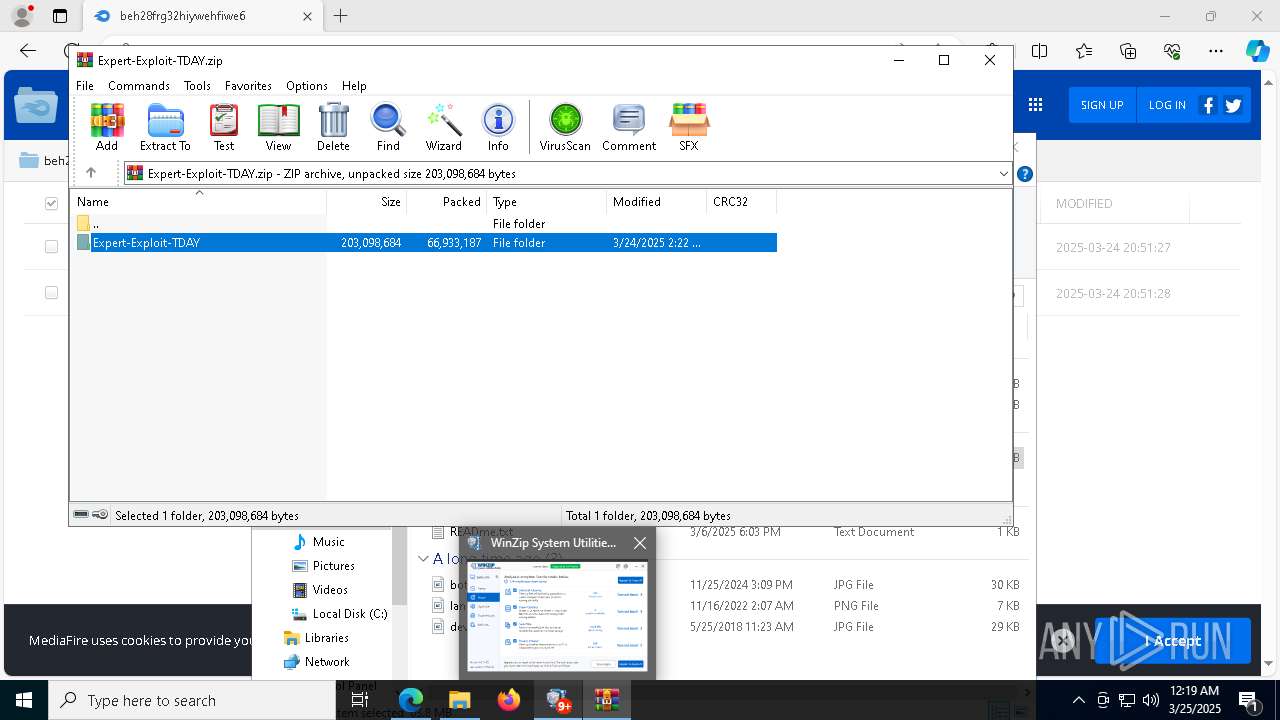Close the WinZip System Utilities preview
Screen dimensions: 1280x720
[x=640, y=543]
